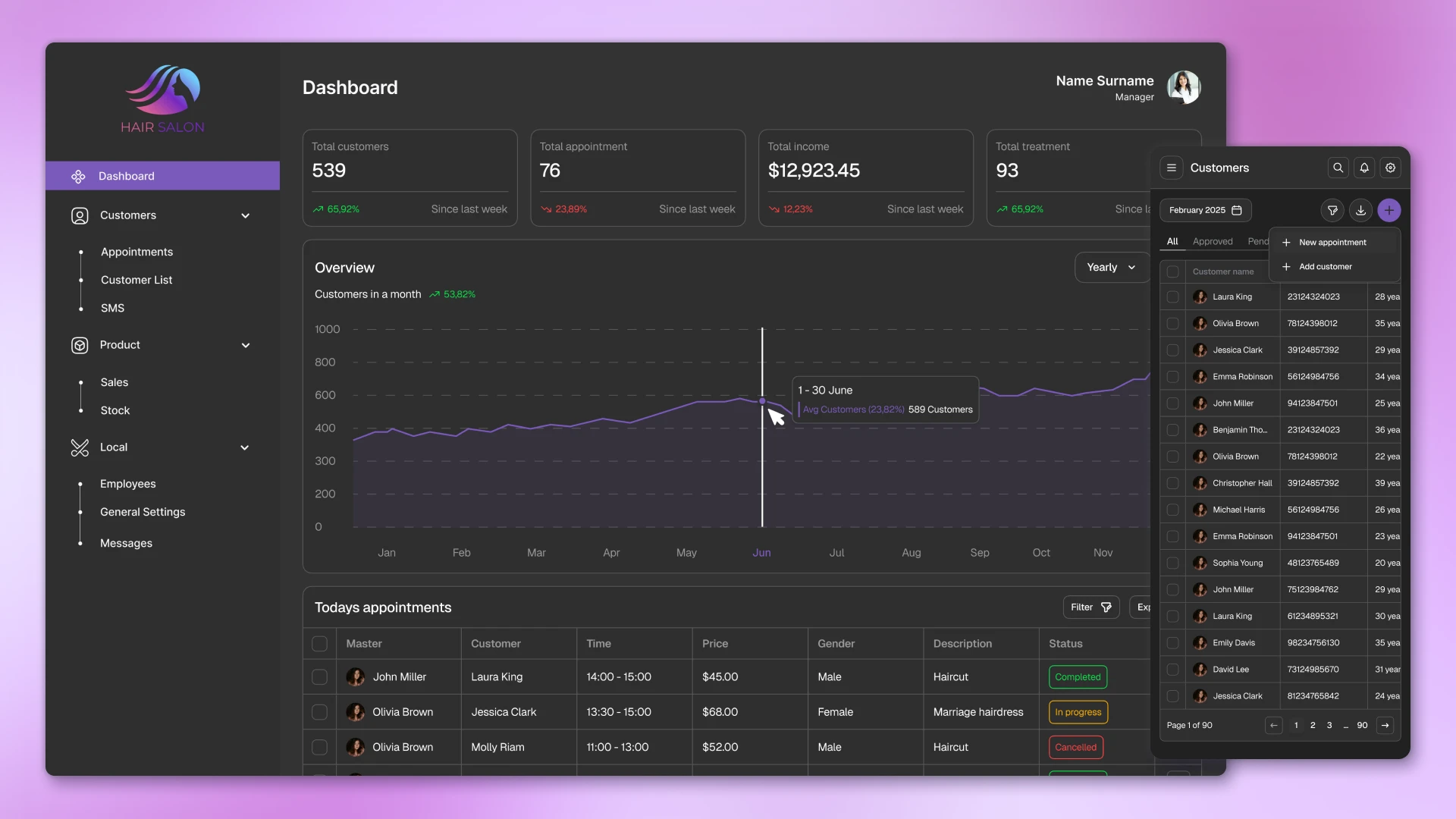Select the Dashboard item in the sidebar
Screen dimensions: 1456x819
[127, 176]
